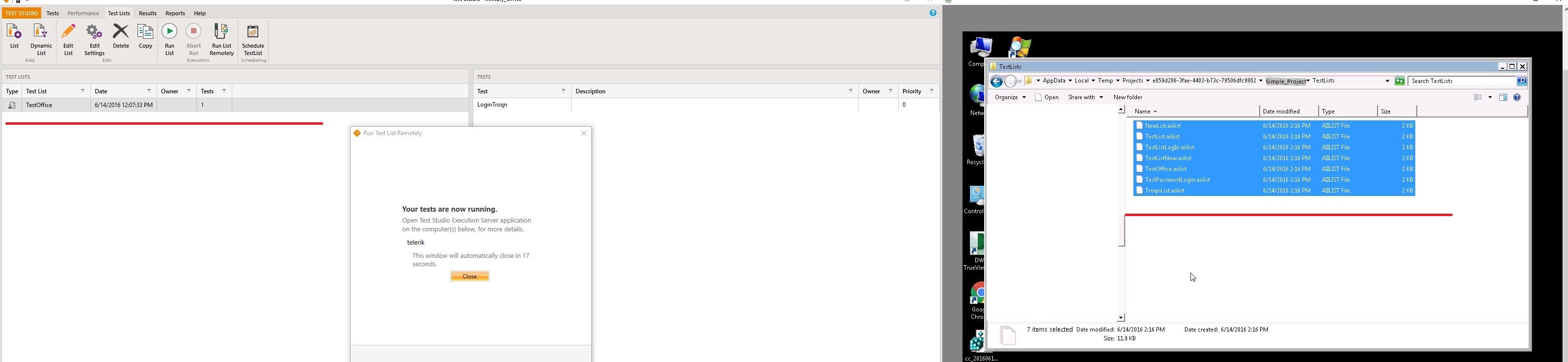Click the Copy list icon
1568x362 pixels.
[145, 33]
